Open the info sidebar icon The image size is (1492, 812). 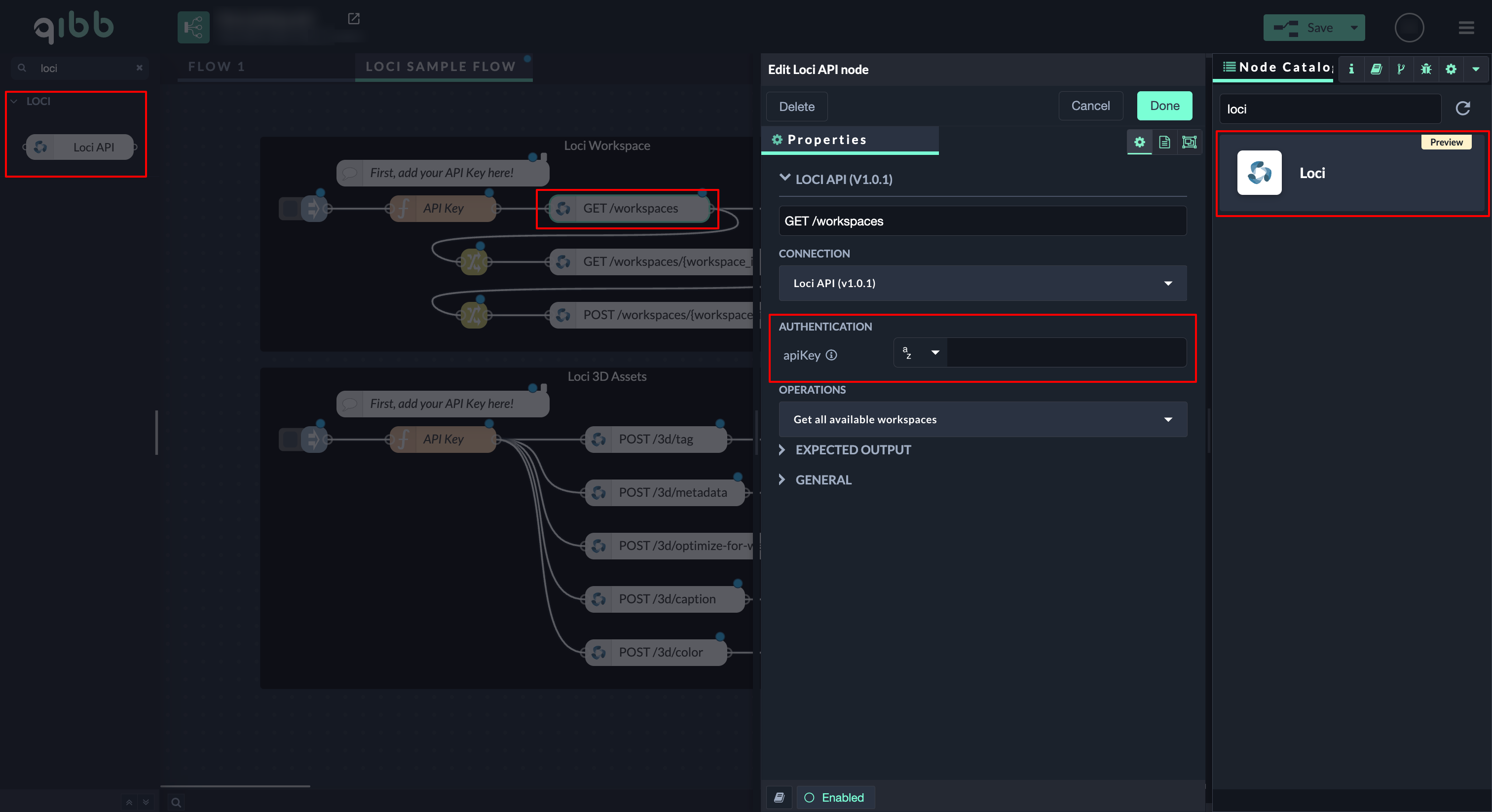tap(1351, 69)
